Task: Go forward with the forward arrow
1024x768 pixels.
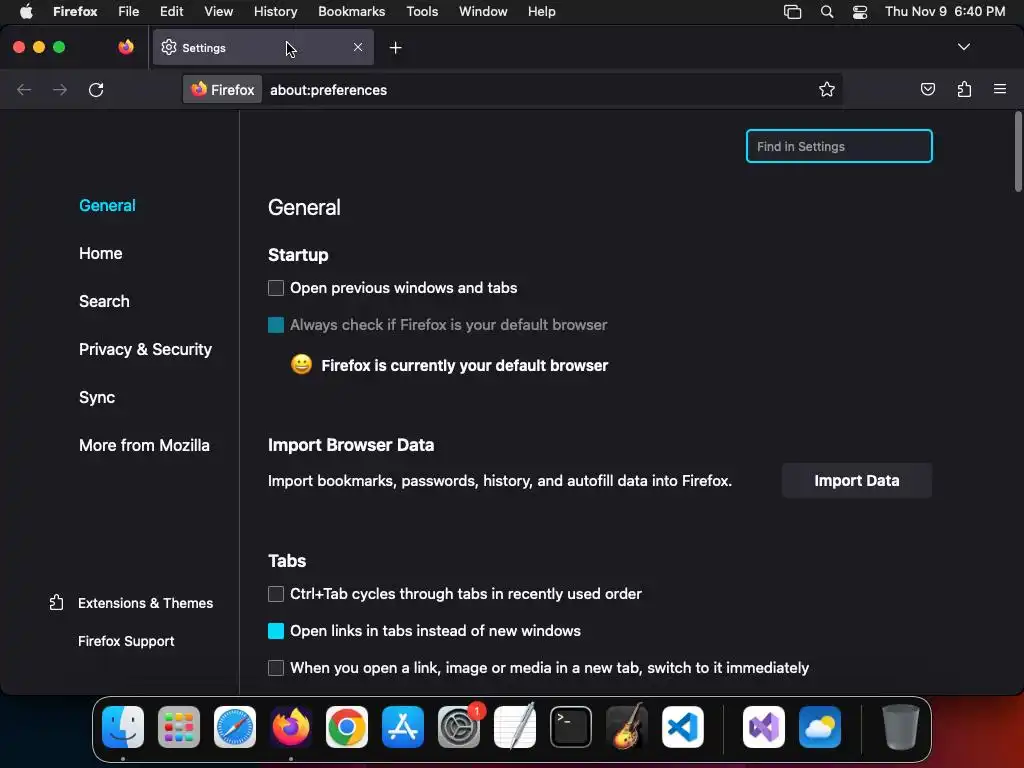Action: [60, 89]
